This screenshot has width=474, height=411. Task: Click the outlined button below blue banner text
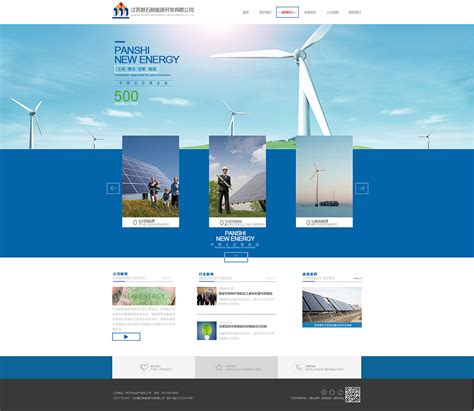236,257
